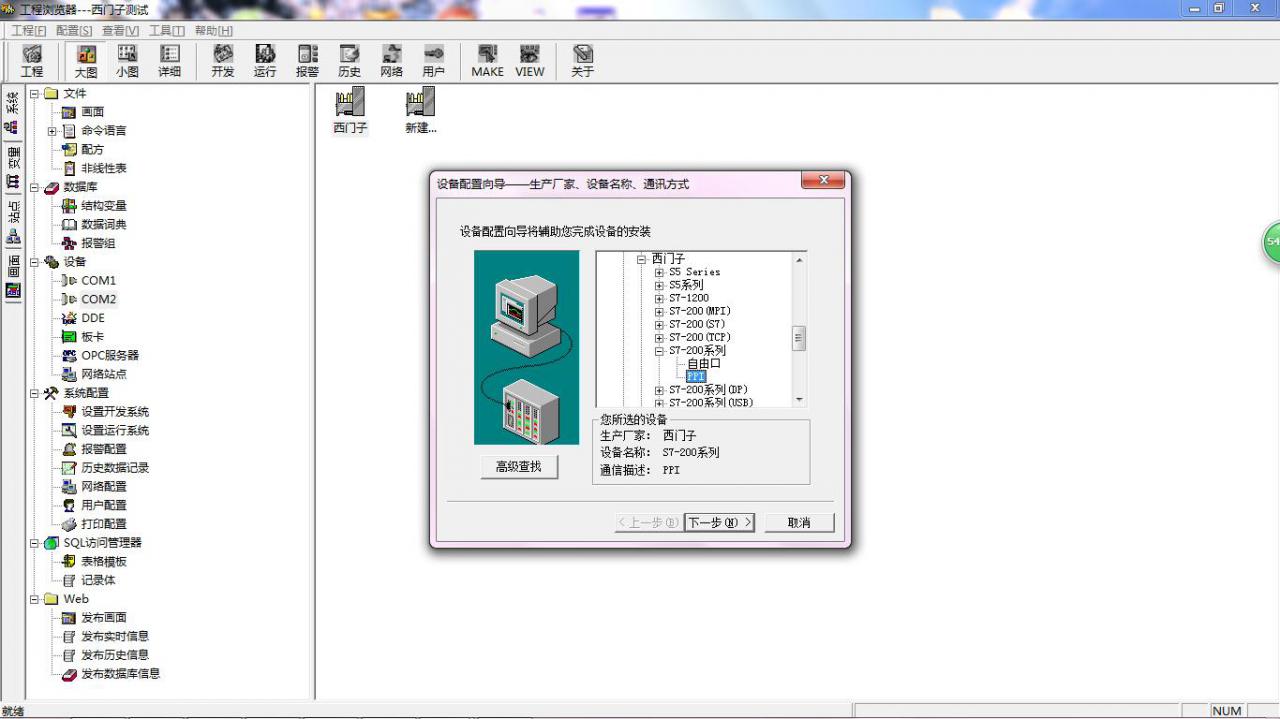Viewport: 1280px width, 719px height.
Task: Open the MAKE tool in toolbar
Action: pos(487,61)
